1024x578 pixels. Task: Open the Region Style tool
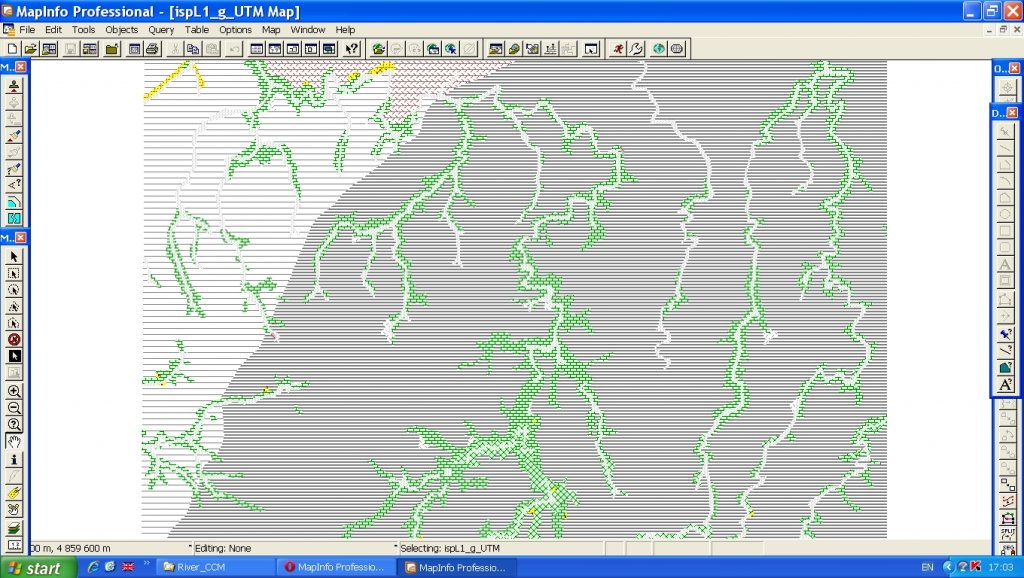[1006, 368]
